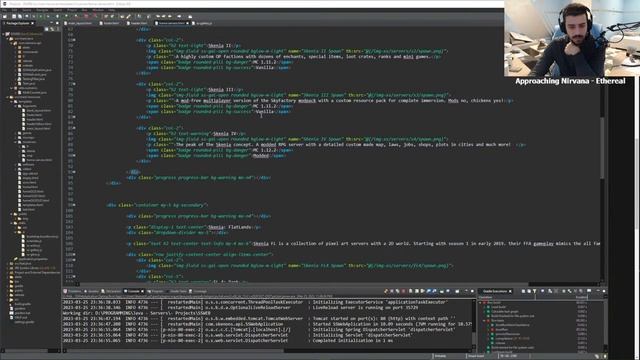
Task: Open the Window menu
Action: click(x=98, y=10)
